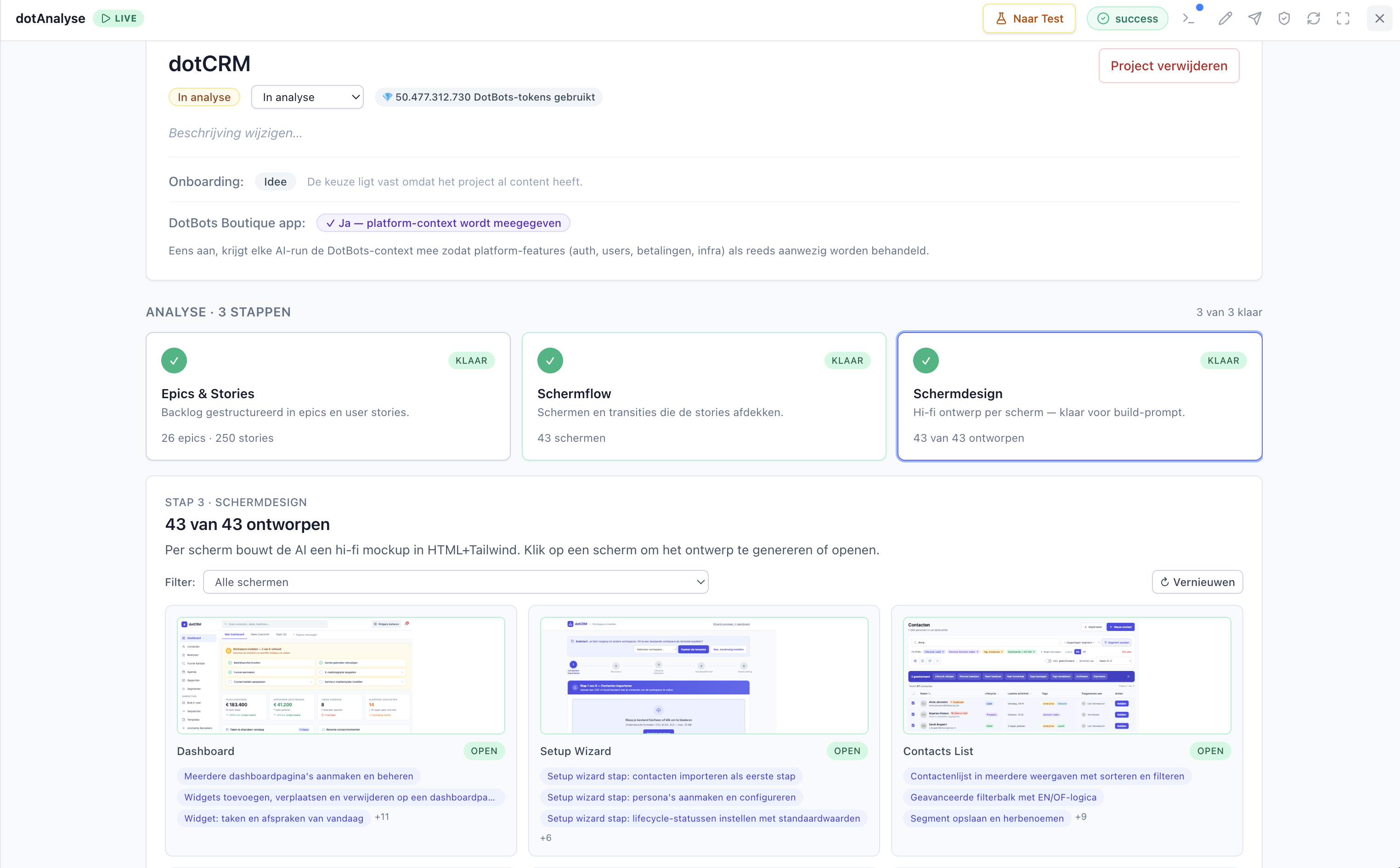The width and height of the screenshot is (1400, 868).
Task: Click KLAAR badge on Epics & Stories card
Action: [x=471, y=361]
